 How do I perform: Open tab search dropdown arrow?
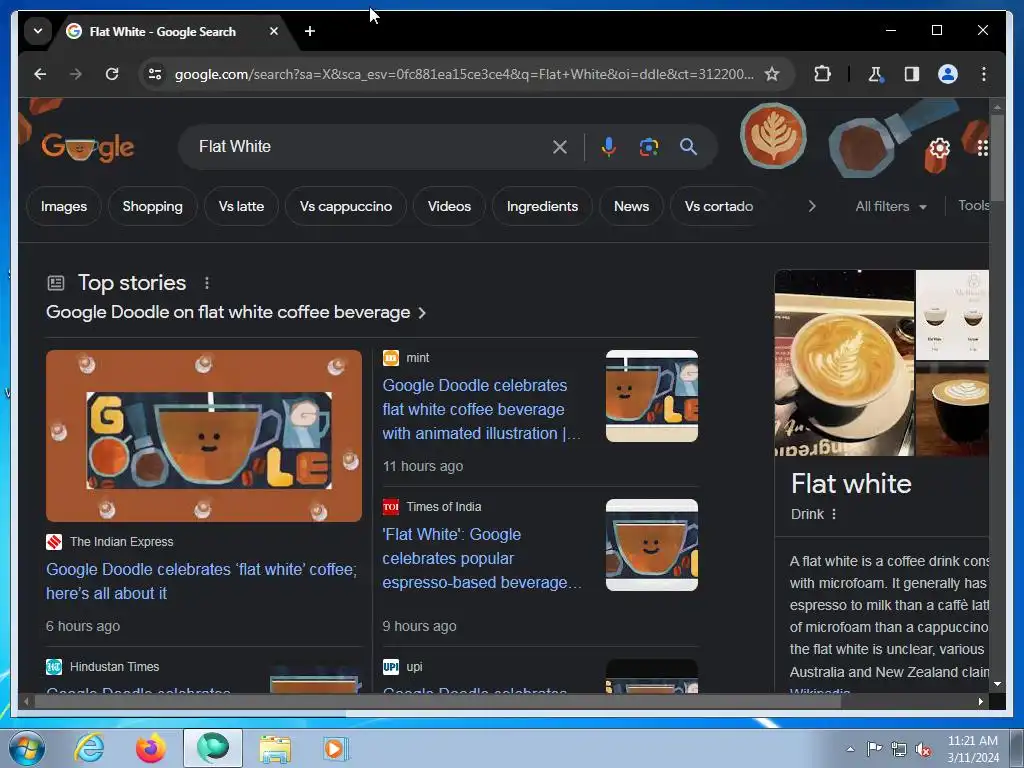38,31
